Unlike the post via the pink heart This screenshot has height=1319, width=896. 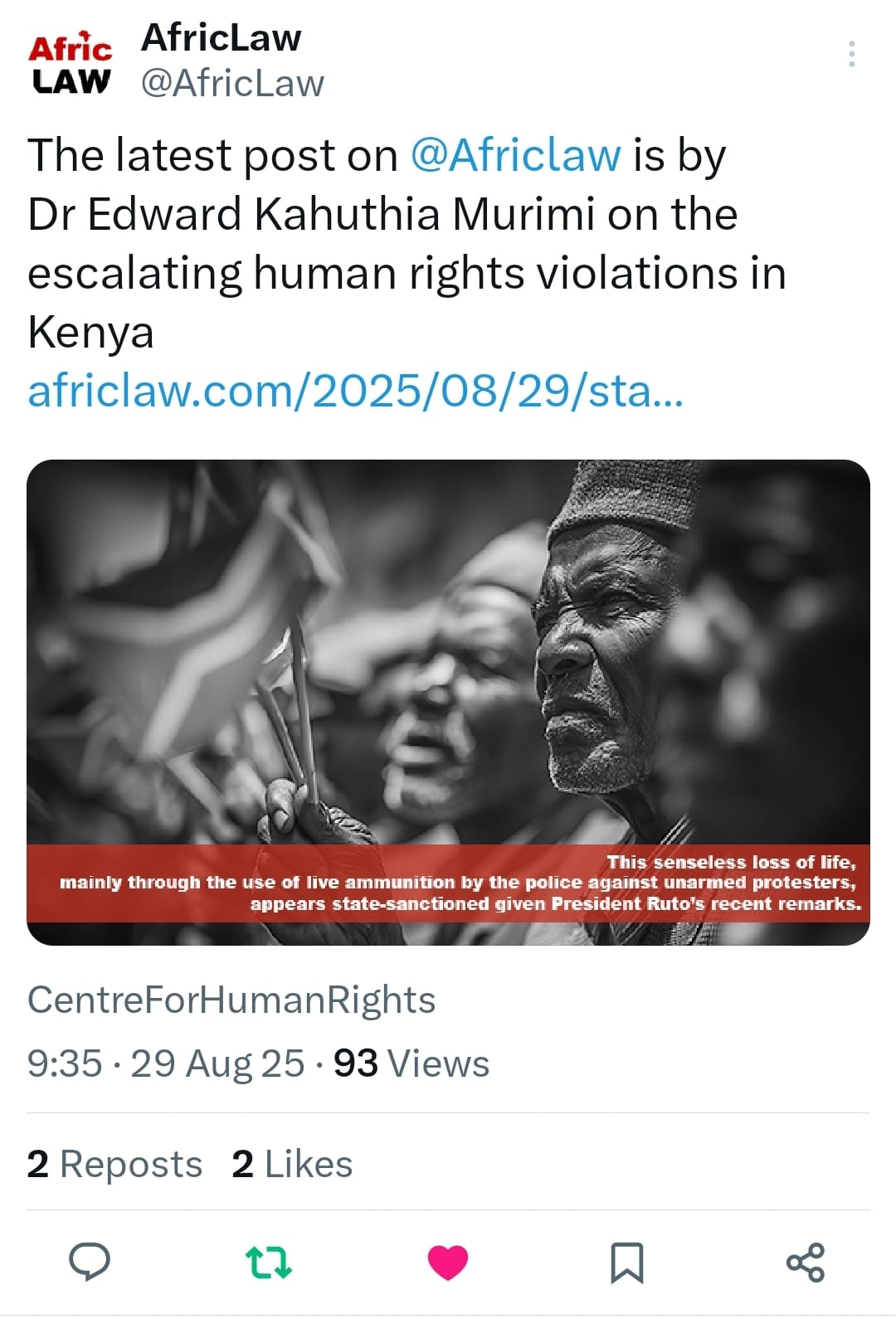click(x=448, y=1262)
